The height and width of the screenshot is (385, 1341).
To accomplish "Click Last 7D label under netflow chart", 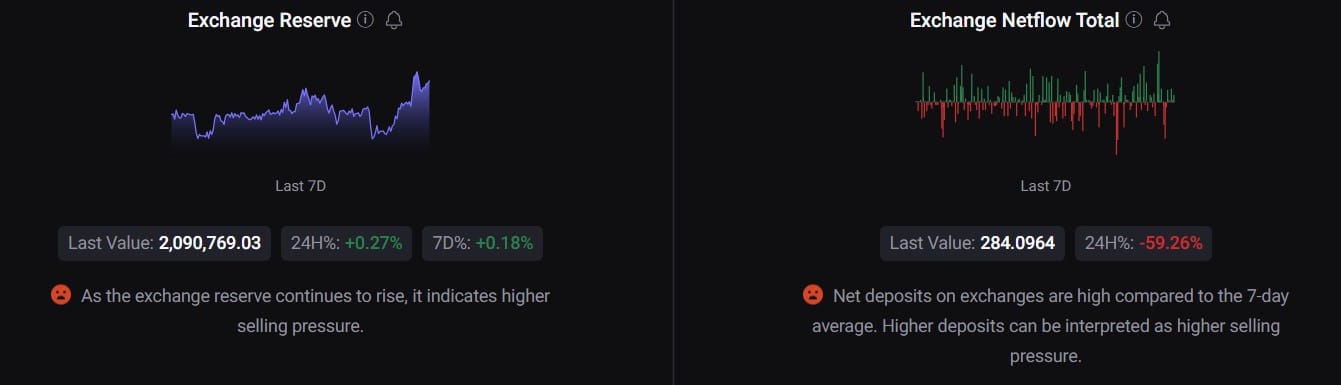I will (1045, 186).
